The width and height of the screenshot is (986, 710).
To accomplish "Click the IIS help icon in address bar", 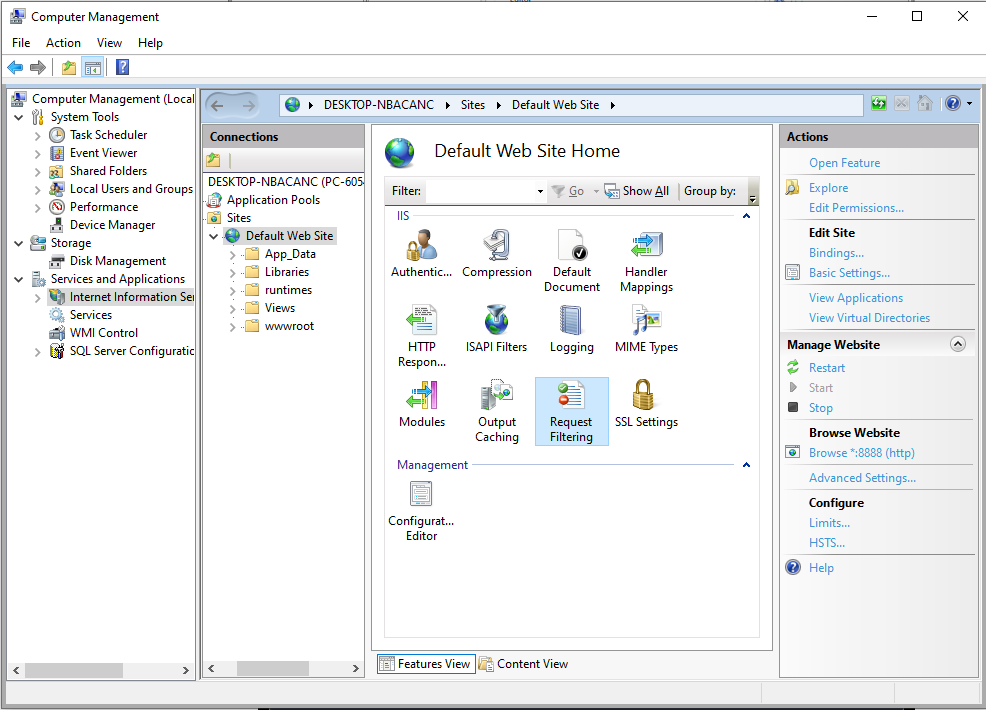I will (953, 104).
